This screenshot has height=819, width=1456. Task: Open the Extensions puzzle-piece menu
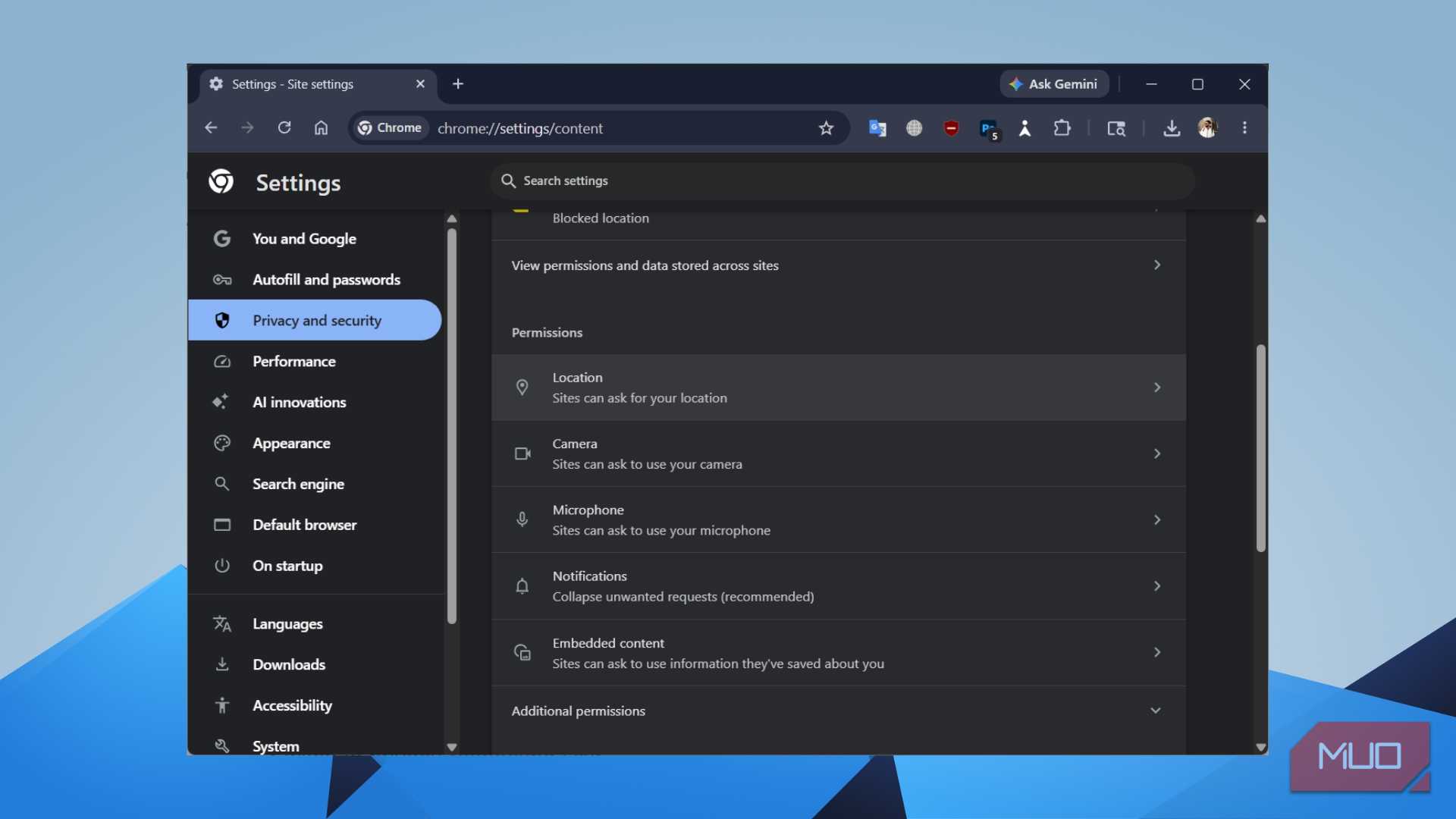click(x=1062, y=128)
